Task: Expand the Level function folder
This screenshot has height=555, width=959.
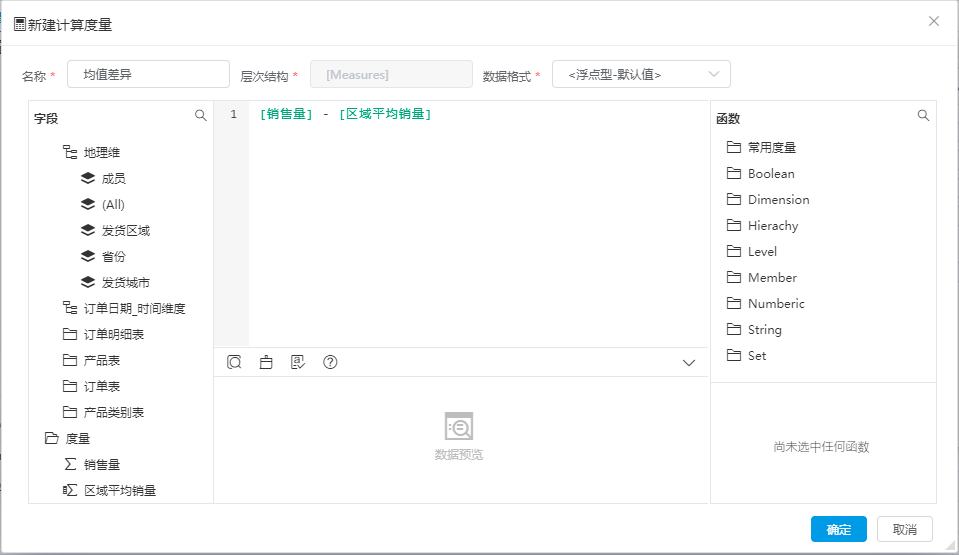Action: click(x=752, y=251)
